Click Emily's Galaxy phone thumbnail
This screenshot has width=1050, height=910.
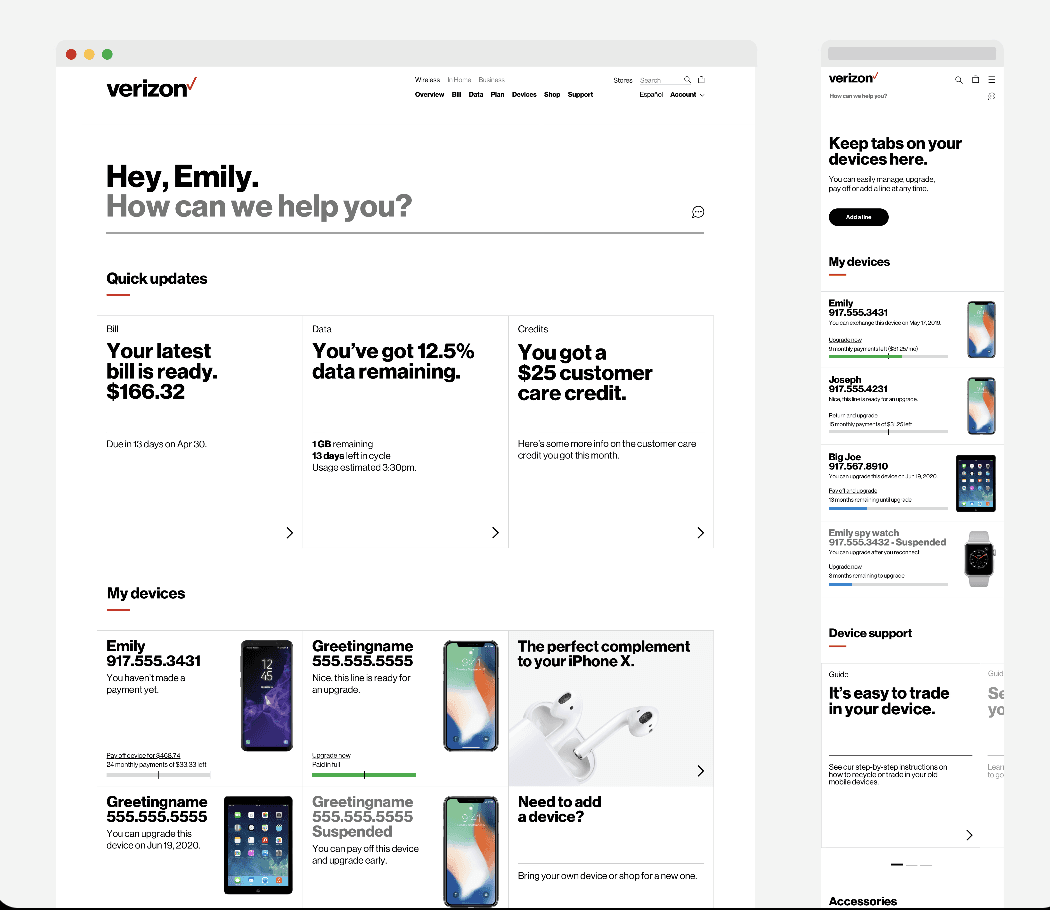point(267,695)
